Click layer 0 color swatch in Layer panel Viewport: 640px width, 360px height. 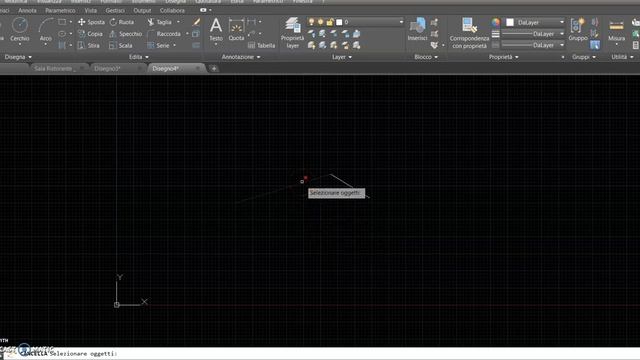click(x=339, y=22)
